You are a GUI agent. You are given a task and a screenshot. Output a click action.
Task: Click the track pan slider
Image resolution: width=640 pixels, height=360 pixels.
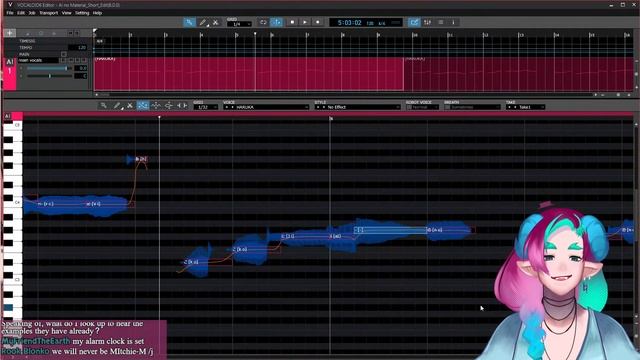(x=50, y=76)
